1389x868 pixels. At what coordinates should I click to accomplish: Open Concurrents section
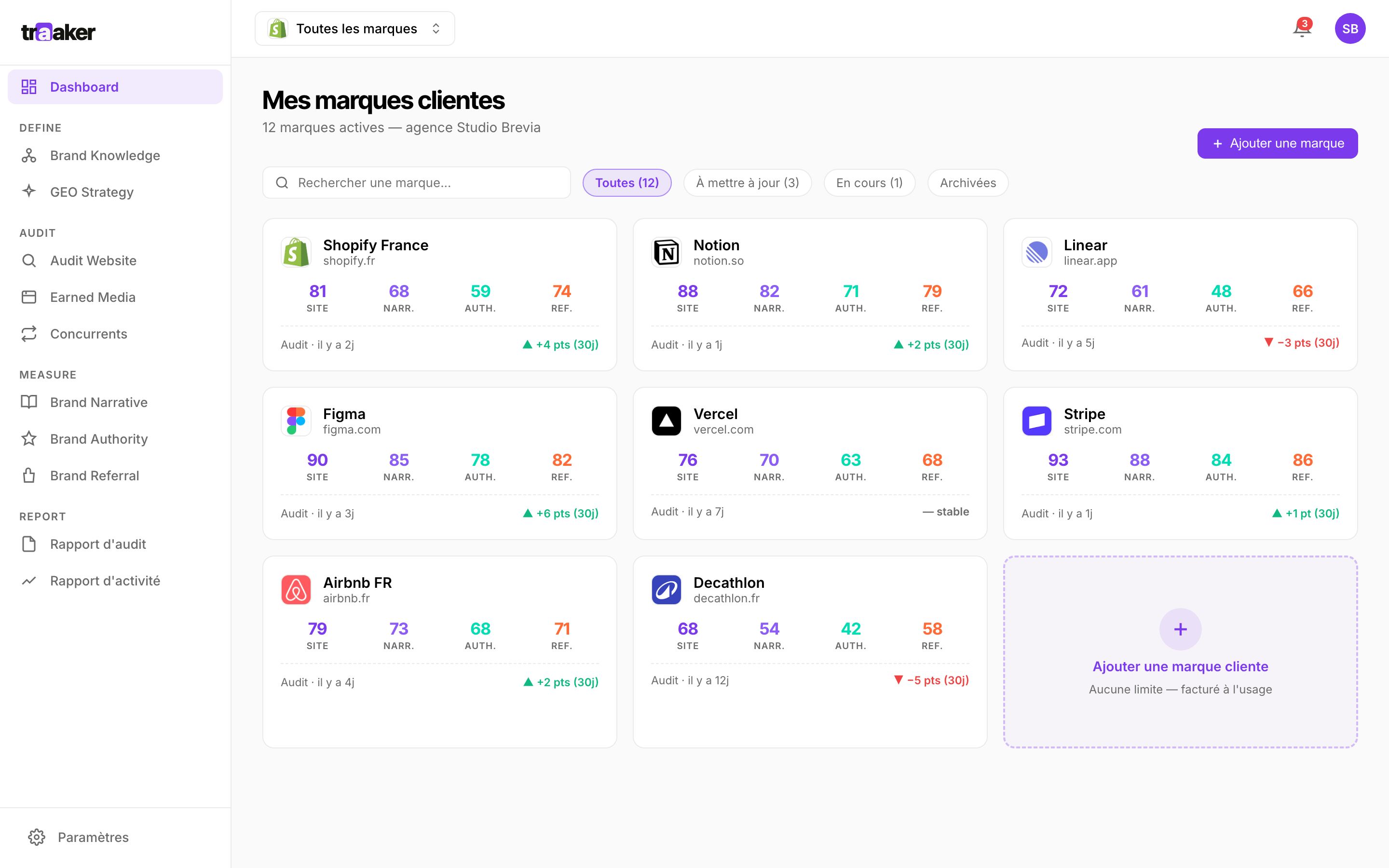(115, 334)
